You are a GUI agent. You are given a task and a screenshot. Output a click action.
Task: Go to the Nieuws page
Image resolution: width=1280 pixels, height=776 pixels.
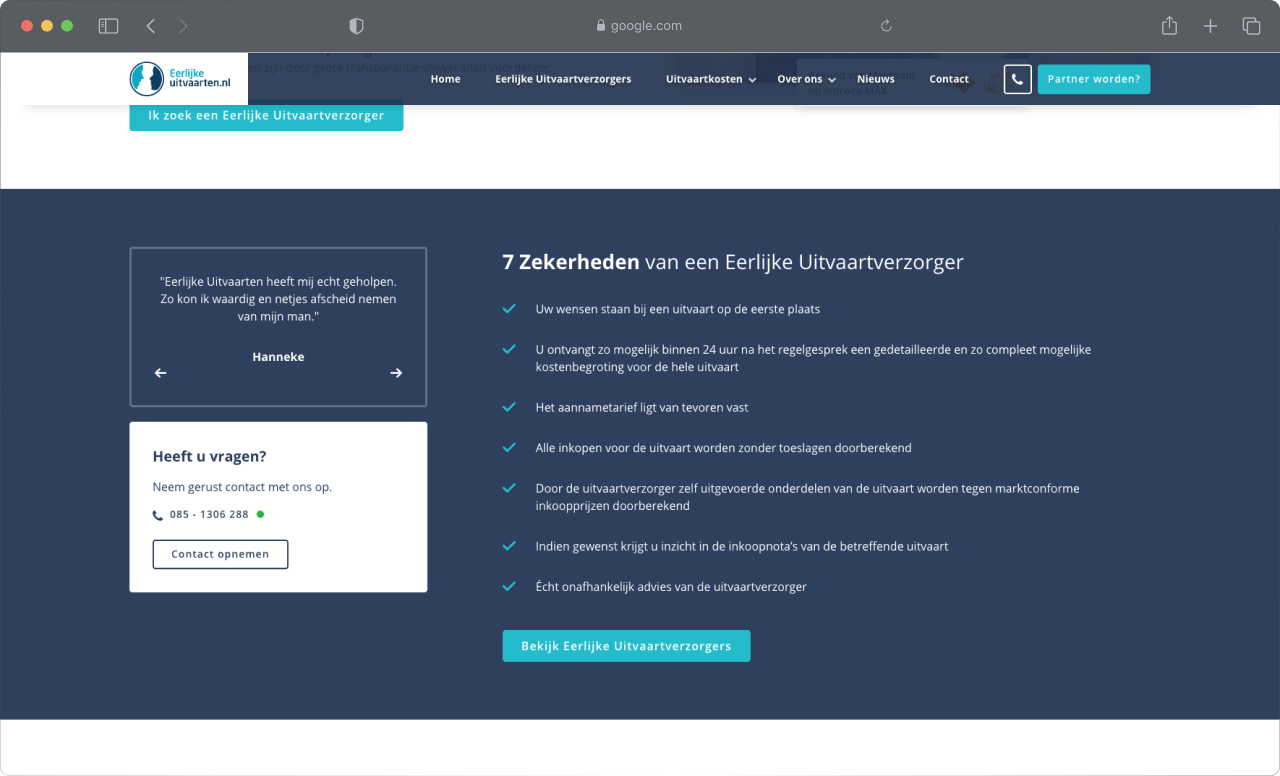click(875, 79)
